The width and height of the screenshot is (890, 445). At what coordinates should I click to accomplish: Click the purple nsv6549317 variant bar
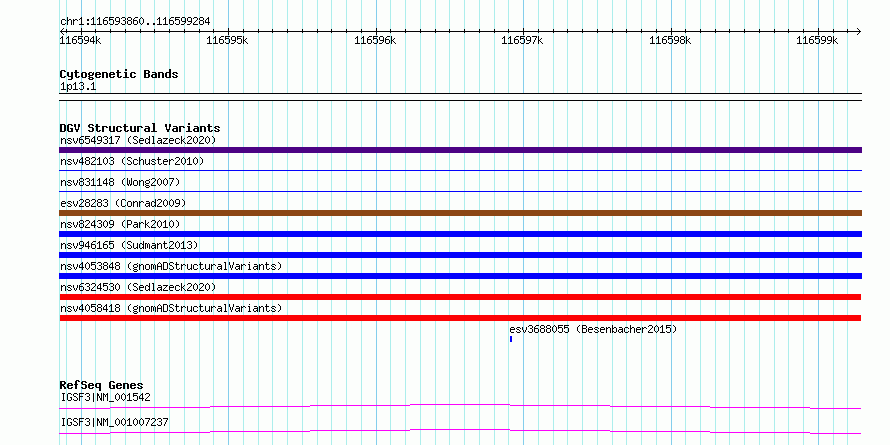(460, 150)
